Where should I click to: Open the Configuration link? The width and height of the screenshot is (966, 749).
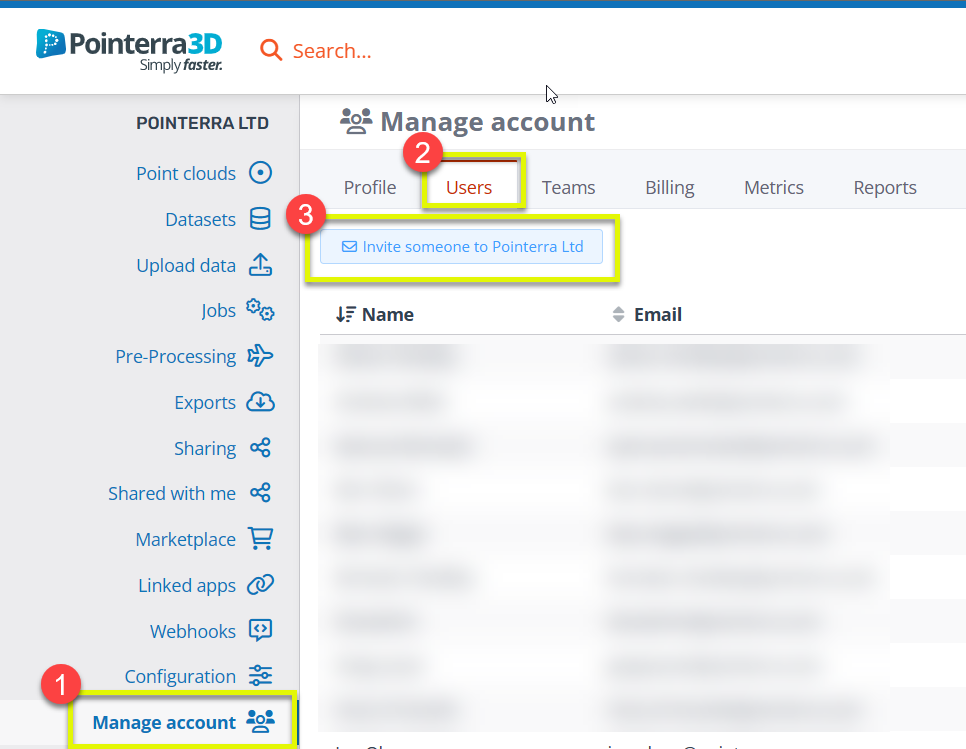(180, 676)
